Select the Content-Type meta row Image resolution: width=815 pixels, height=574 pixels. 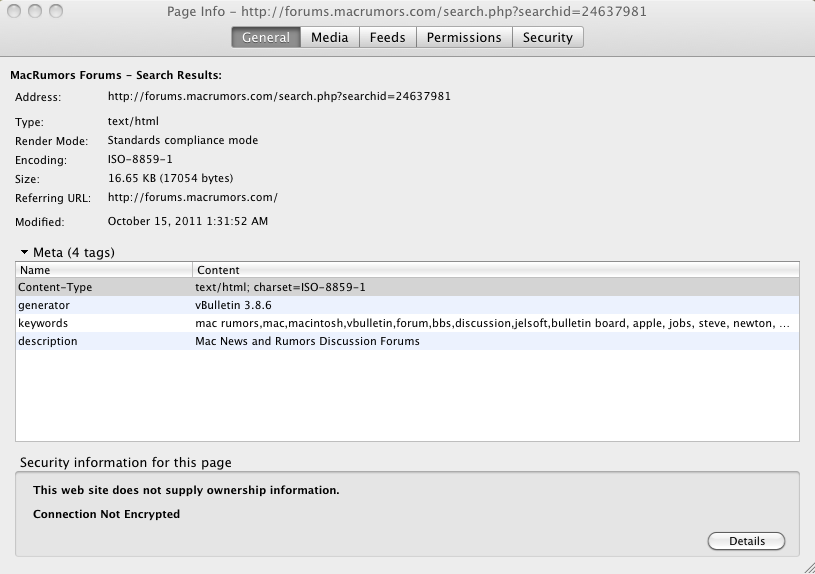(408, 287)
